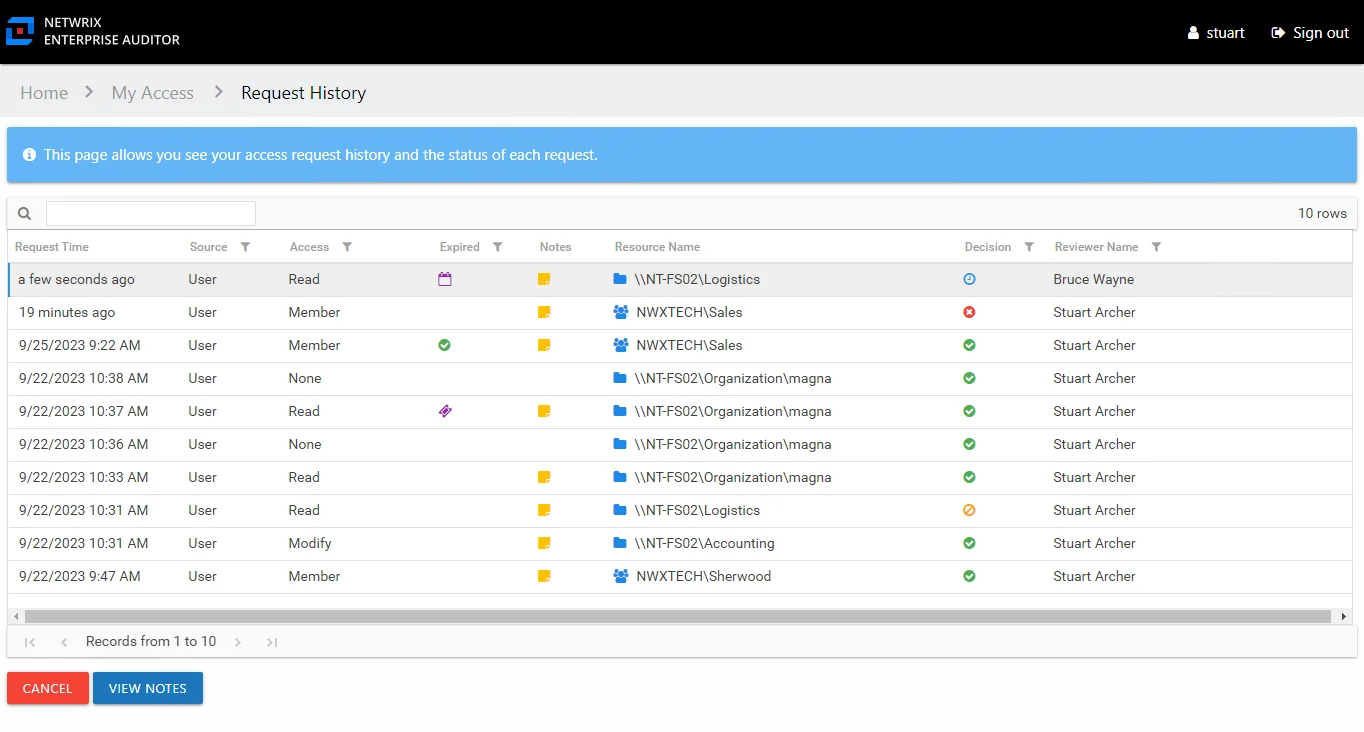Focus the table search input field
The width and height of the screenshot is (1364, 732).
[x=151, y=213]
